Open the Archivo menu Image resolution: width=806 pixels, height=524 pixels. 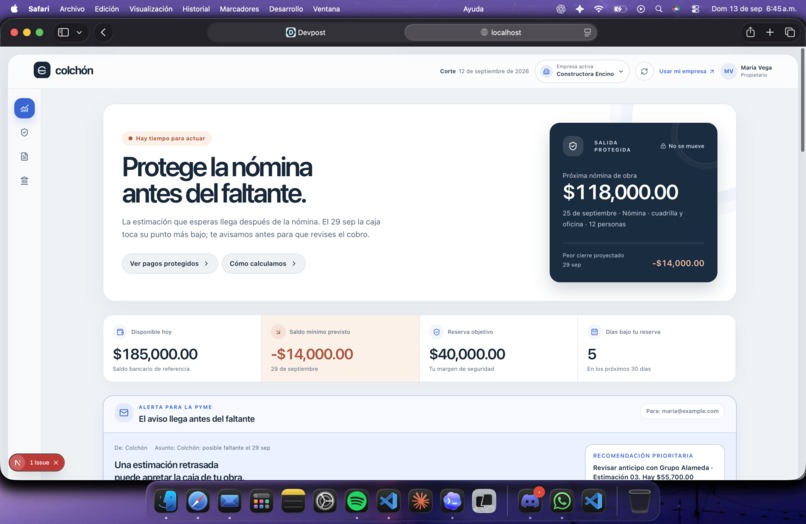point(72,9)
